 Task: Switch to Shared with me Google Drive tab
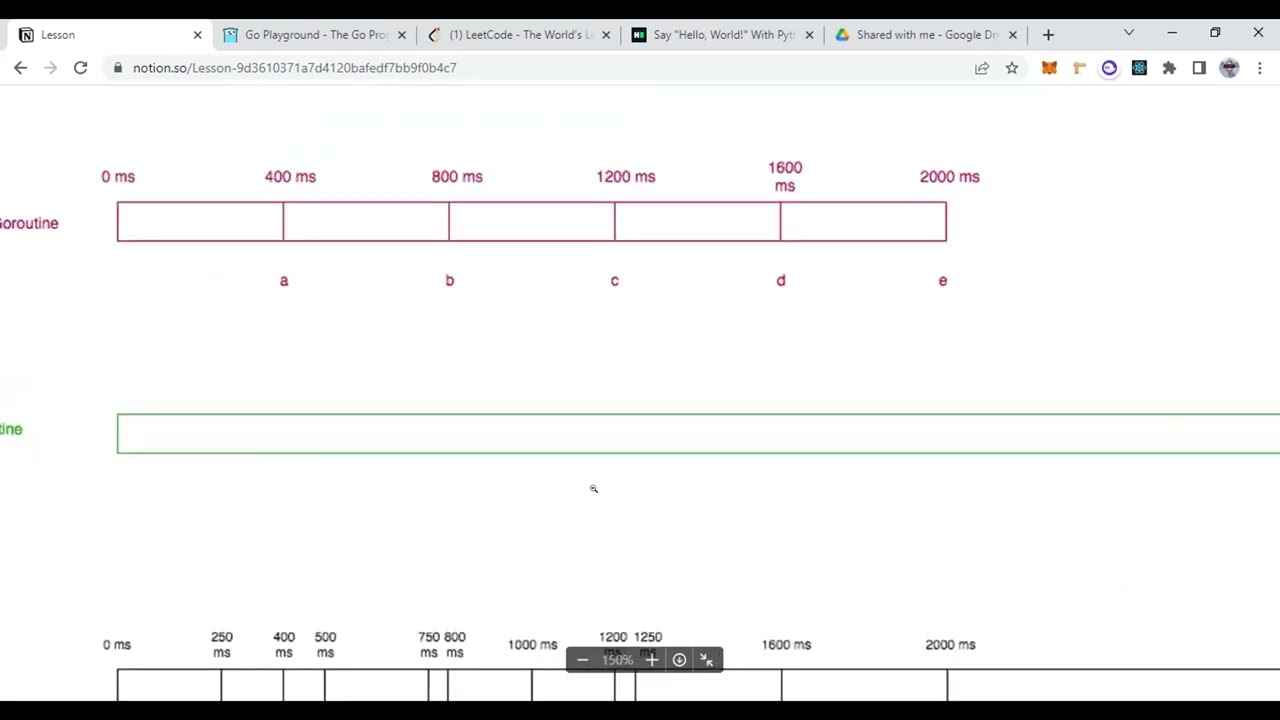click(x=927, y=34)
